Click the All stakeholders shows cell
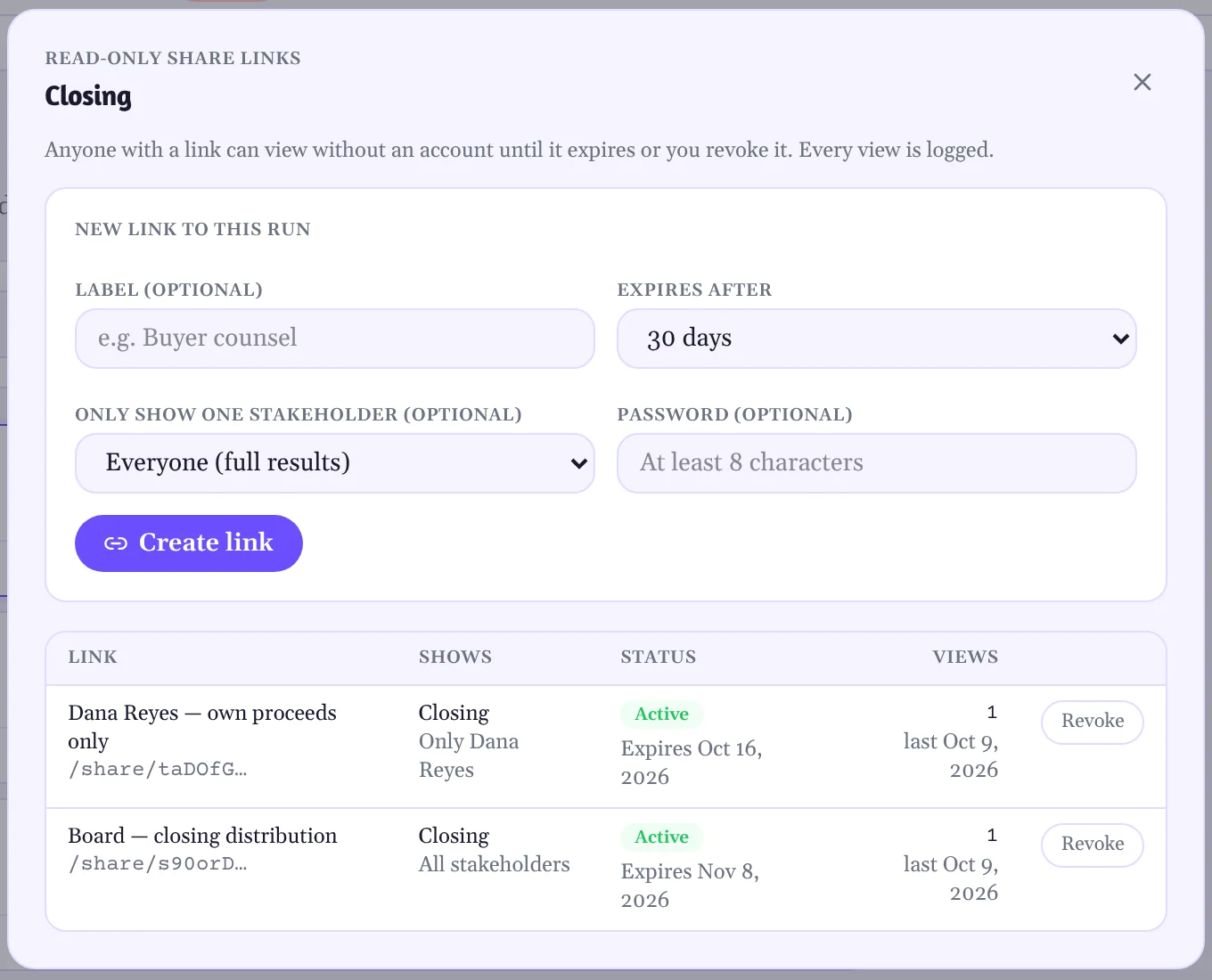The image size is (1212, 980). [495, 864]
